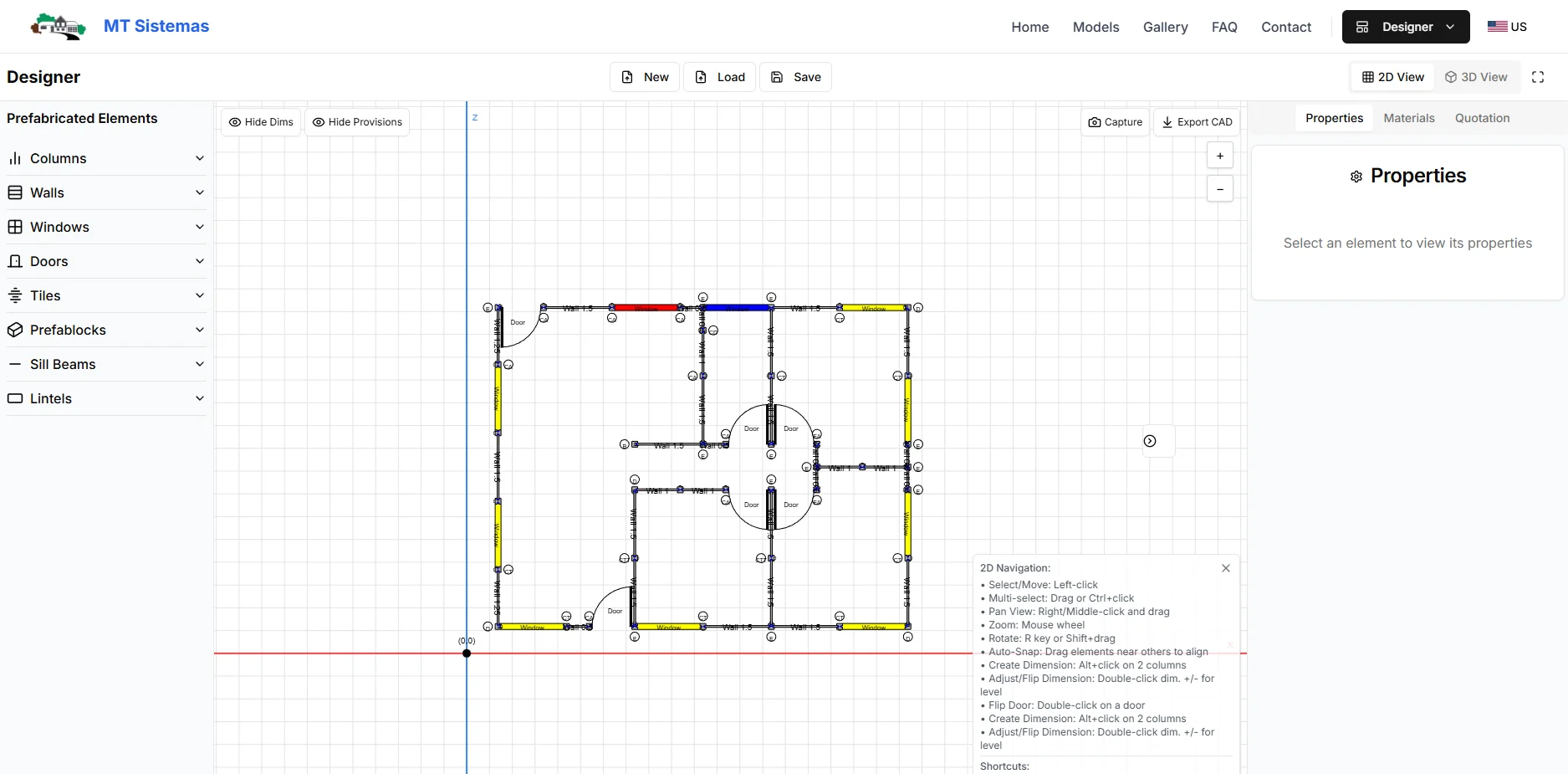
Task: Open the Materials tab
Action: click(1409, 118)
